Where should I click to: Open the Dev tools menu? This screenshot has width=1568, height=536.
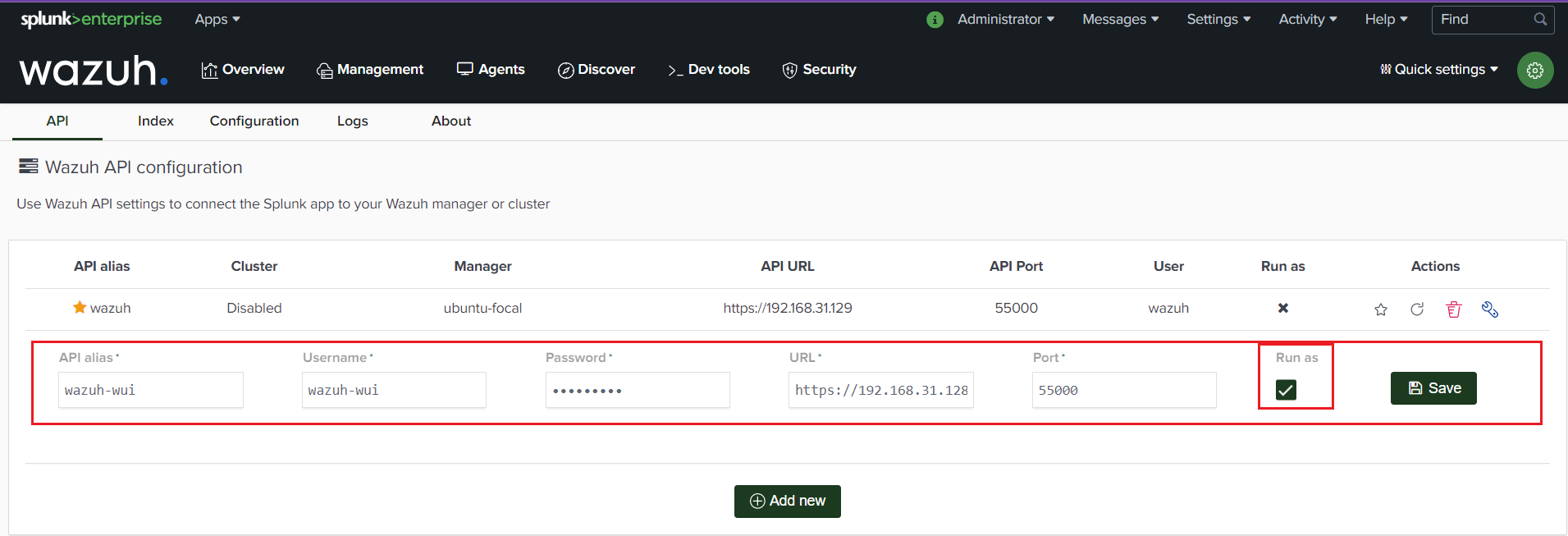click(x=709, y=70)
